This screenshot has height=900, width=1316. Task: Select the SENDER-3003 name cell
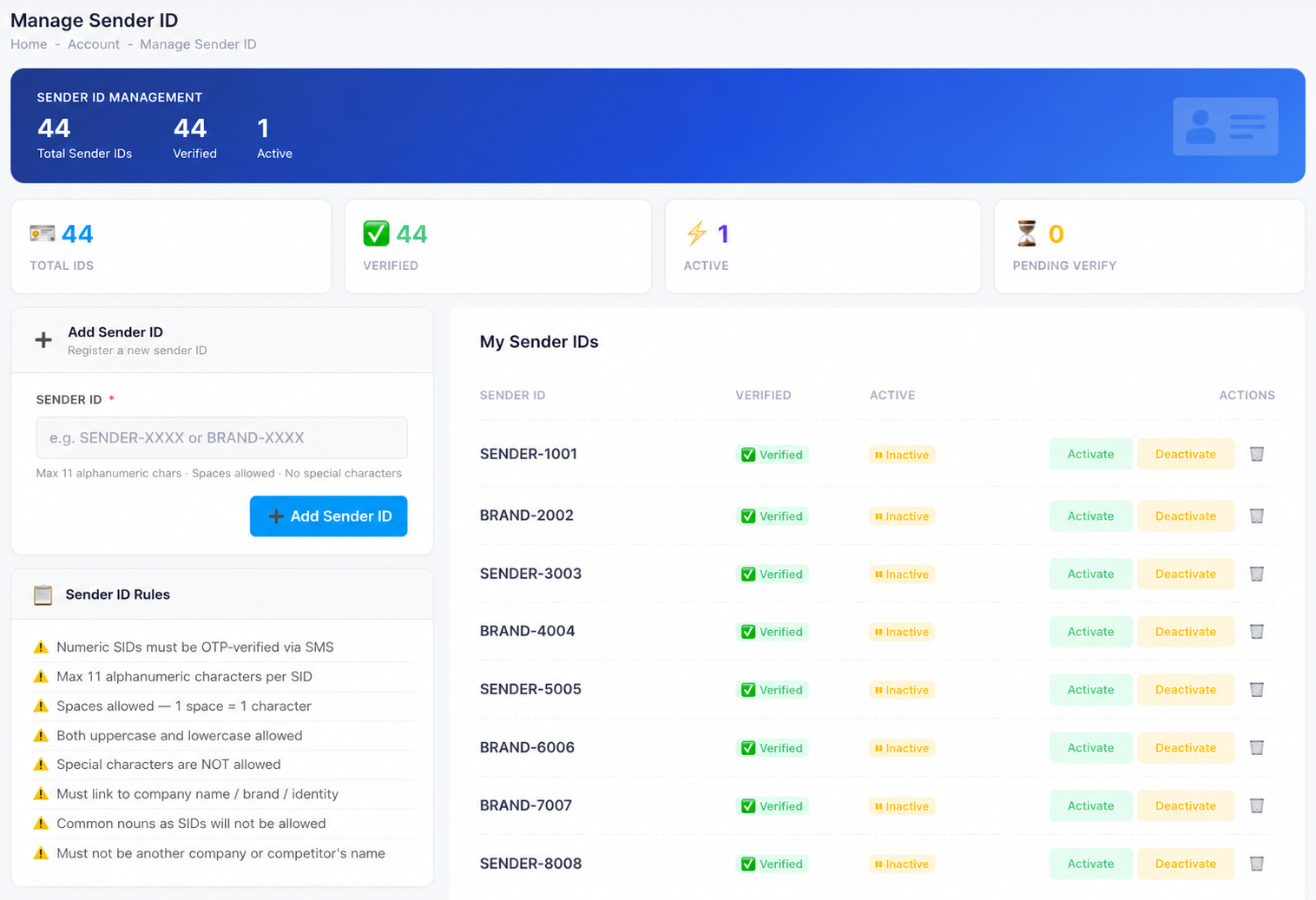[x=530, y=574]
